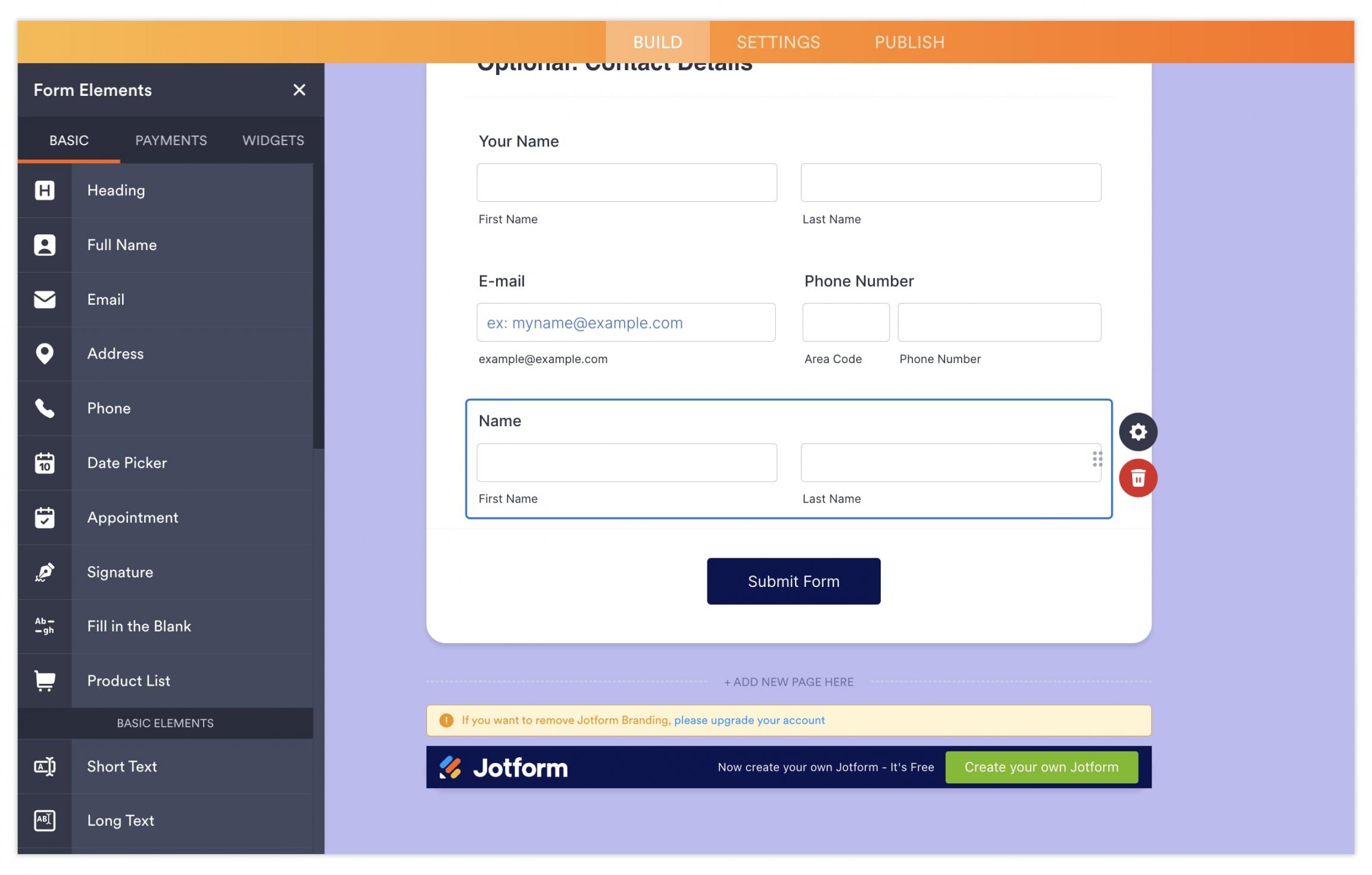Screen dimensions: 1372x875
Task: Click the Short Text icon
Action: pos(45,767)
